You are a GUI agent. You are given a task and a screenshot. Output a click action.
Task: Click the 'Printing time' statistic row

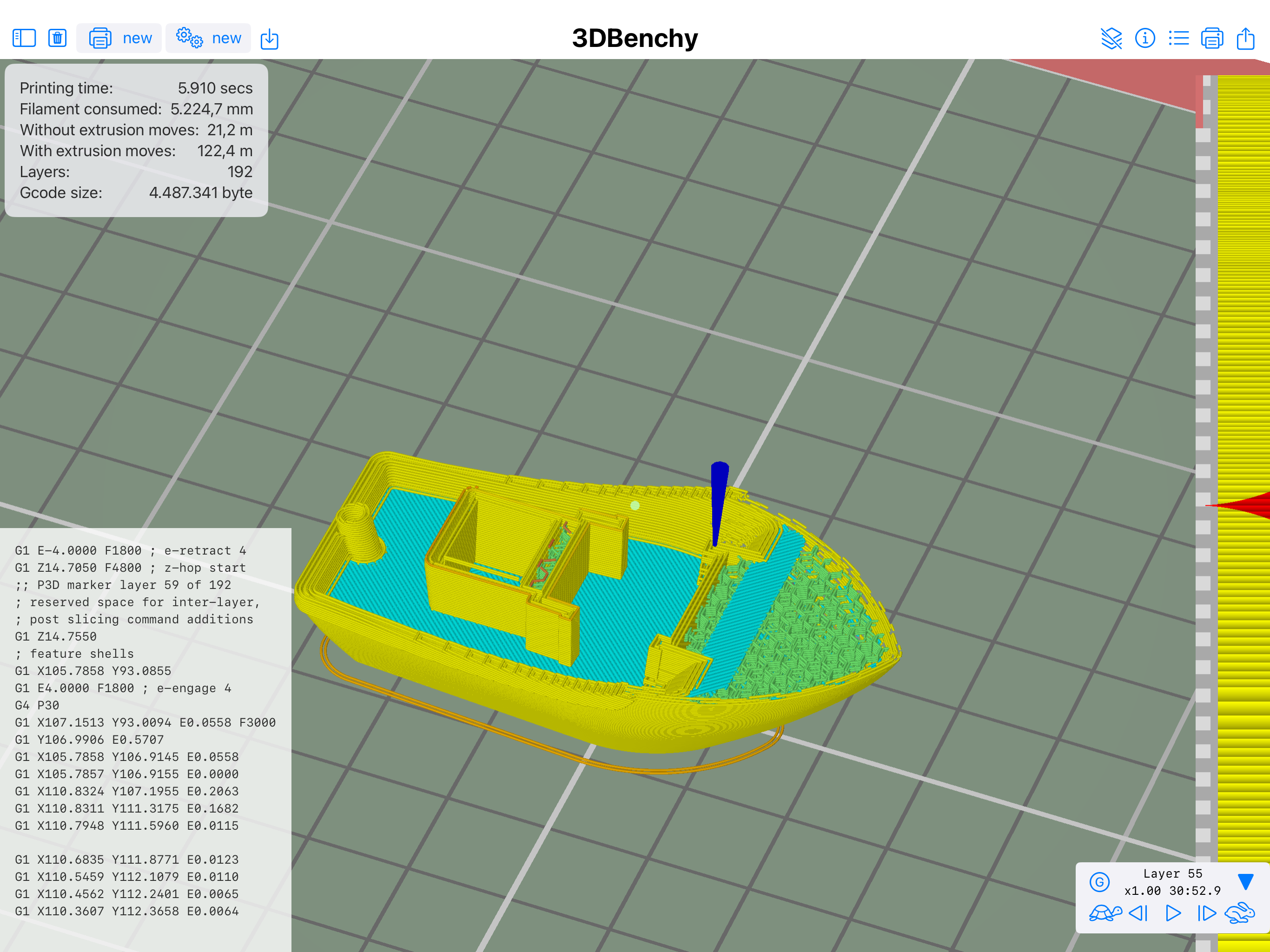(136, 88)
